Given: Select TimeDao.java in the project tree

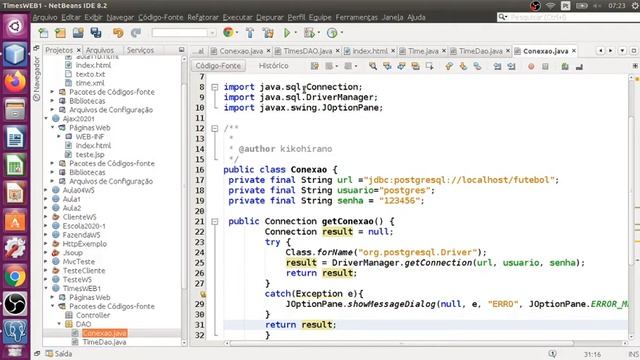Looking at the screenshot, I should click(x=104, y=342).
